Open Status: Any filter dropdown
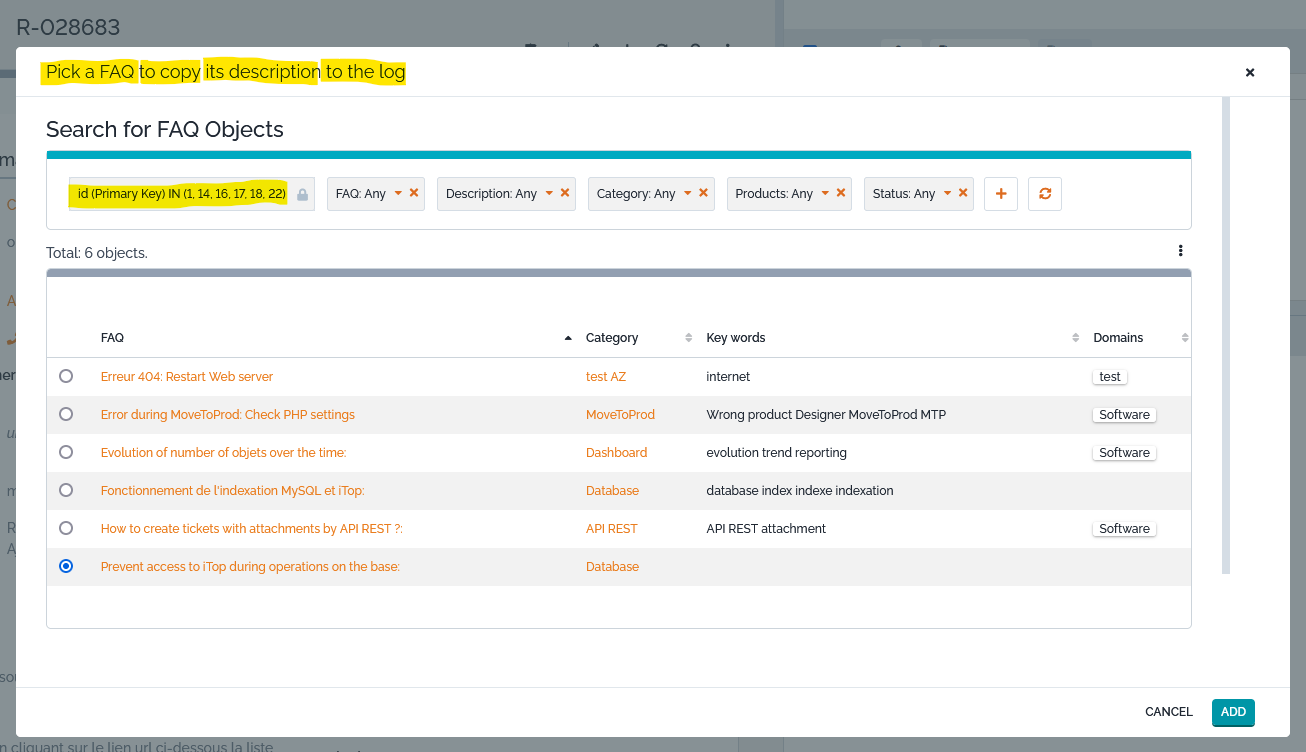This screenshot has width=1306, height=752. pyautogui.click(x=947, y=193)
